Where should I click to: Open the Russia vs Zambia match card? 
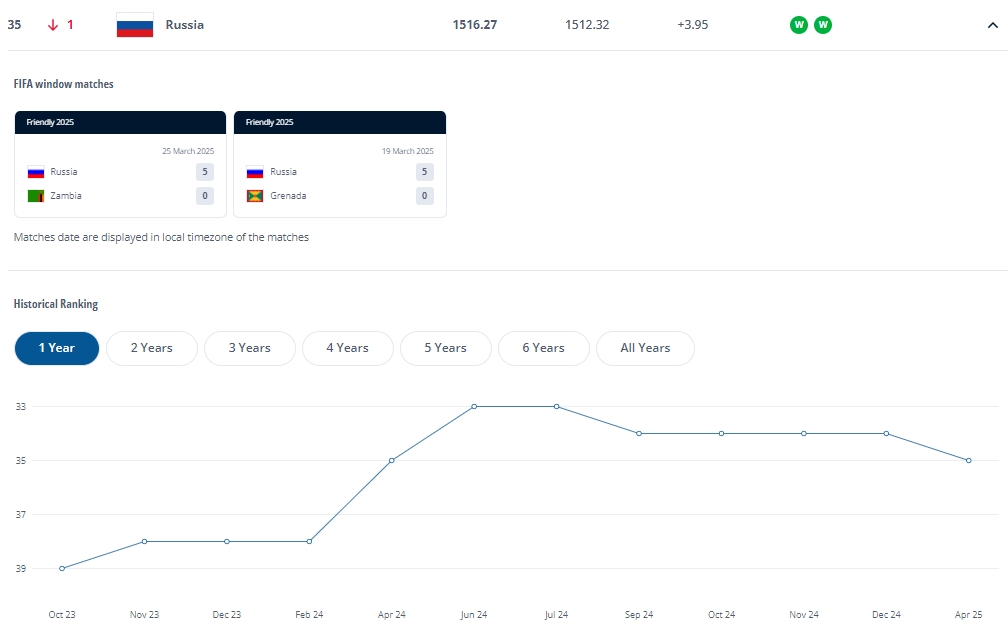120,165
